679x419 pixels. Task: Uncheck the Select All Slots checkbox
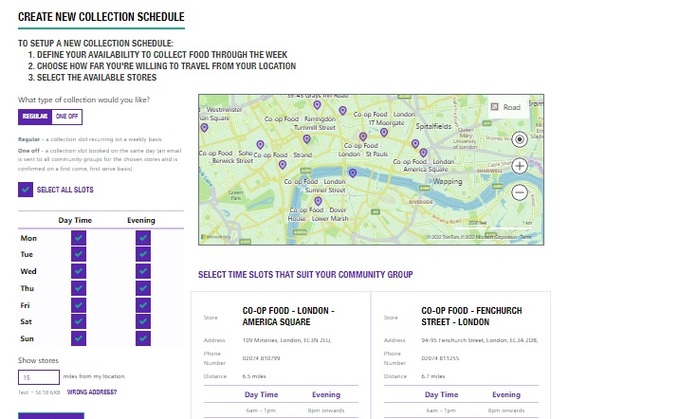(x=26, y=190)
